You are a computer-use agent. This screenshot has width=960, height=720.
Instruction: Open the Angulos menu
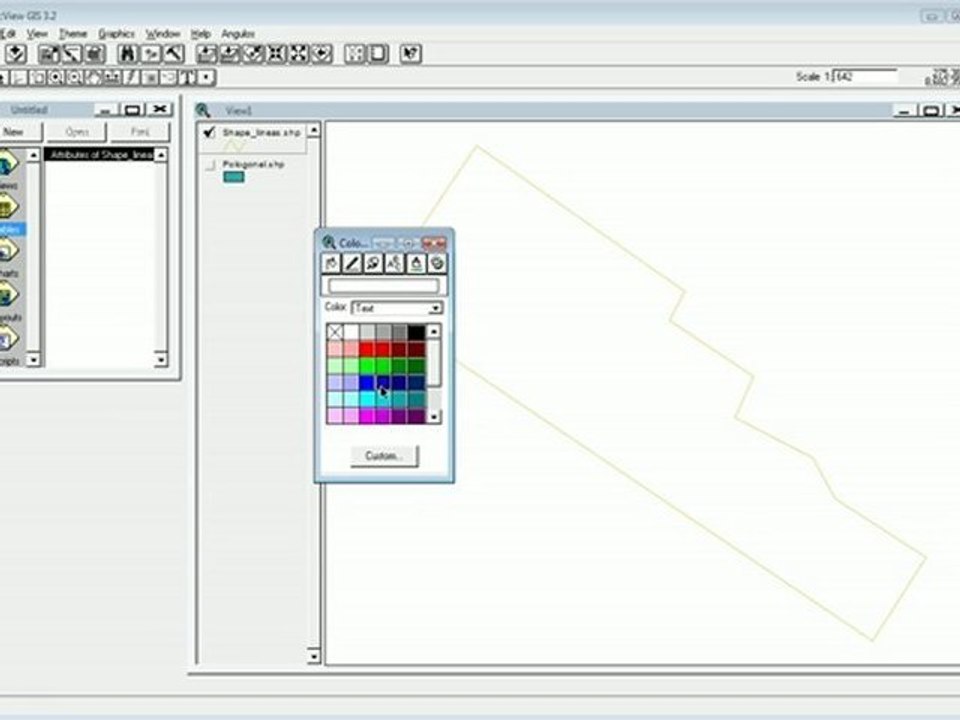pos(238,34)
